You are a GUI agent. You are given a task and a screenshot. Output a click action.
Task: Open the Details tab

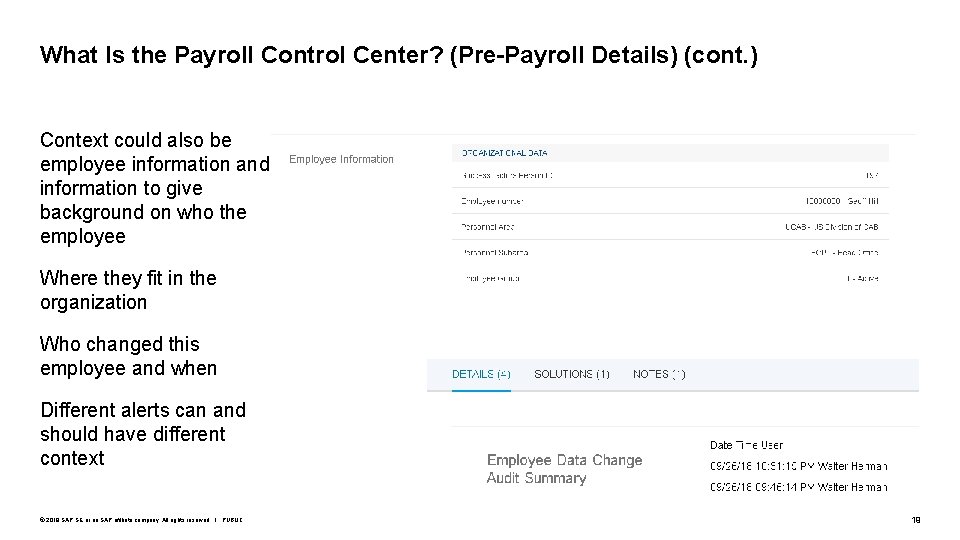(x=481, y=374)
